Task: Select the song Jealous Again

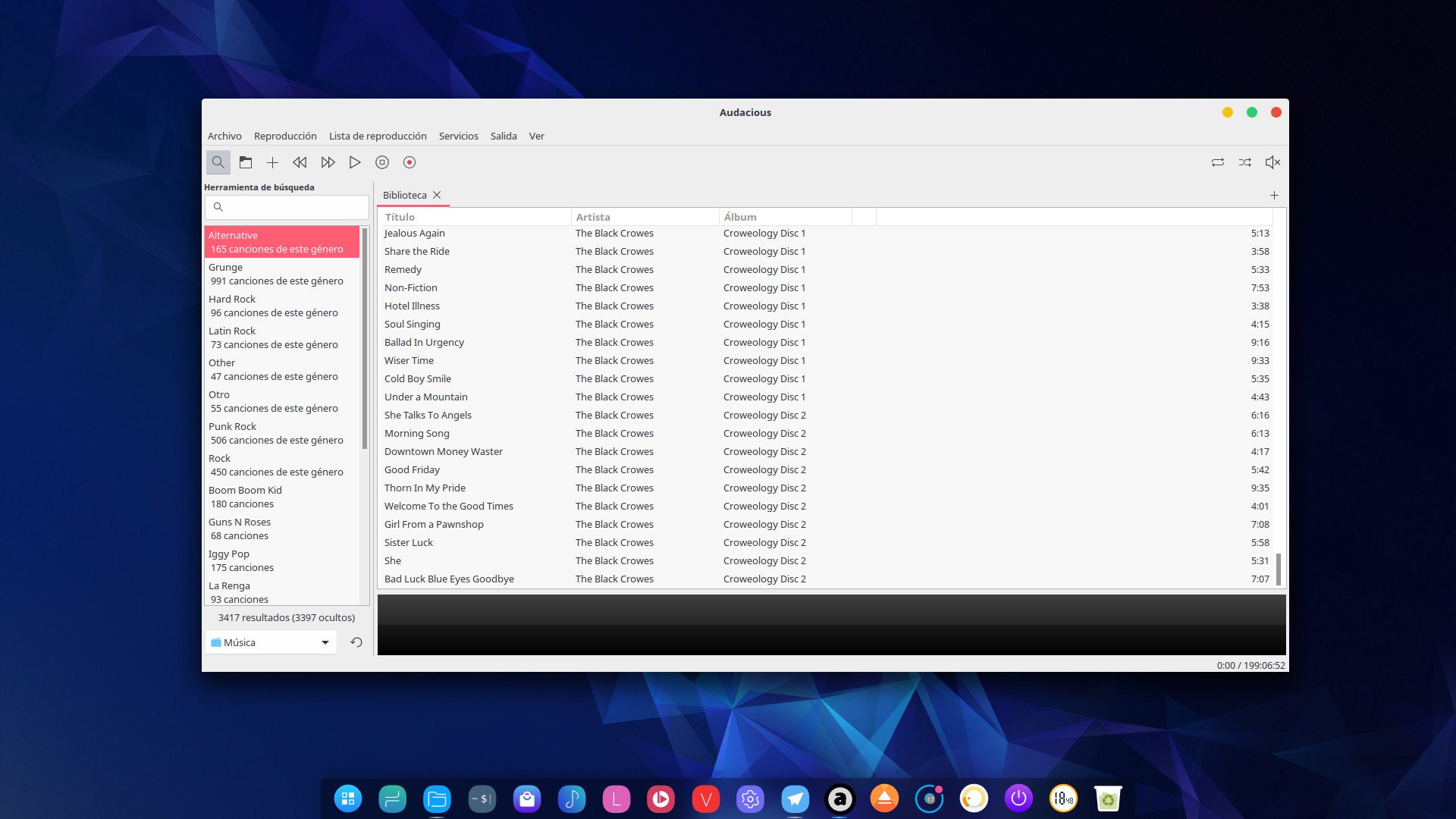Action: pos(827,233)
